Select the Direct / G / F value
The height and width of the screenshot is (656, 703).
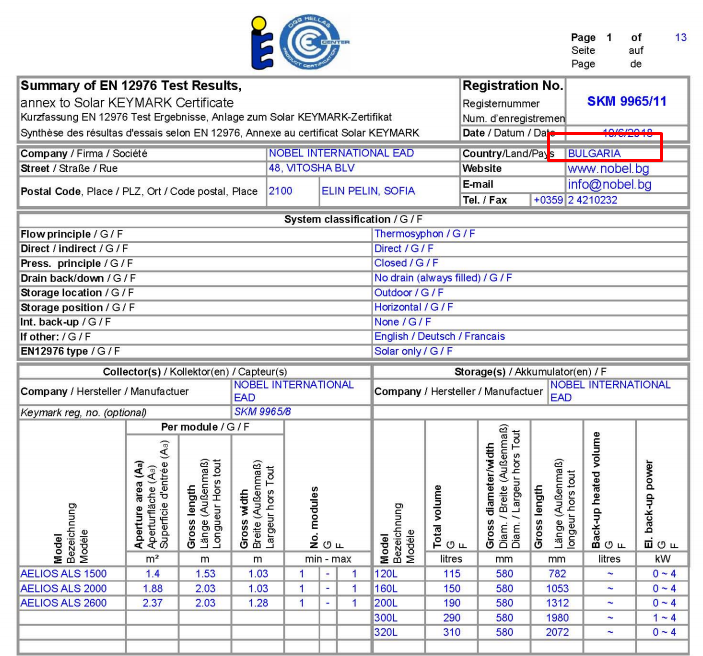404,248
